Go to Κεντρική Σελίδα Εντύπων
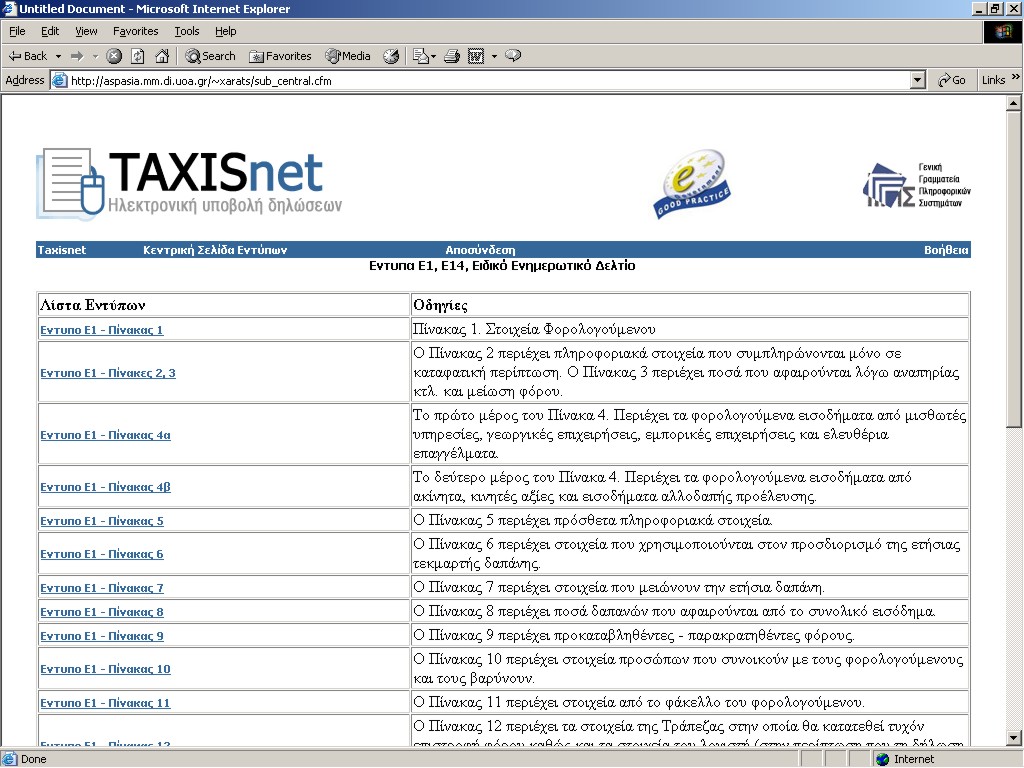1024x768 pixels. click(215, 250)
